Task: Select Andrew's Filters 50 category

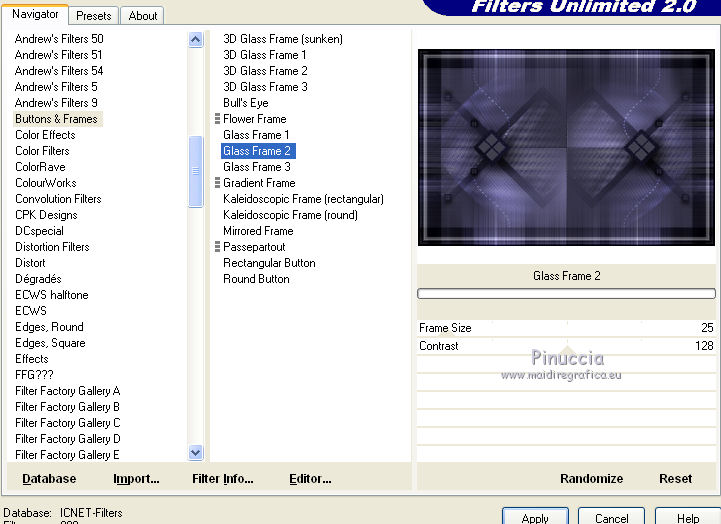Action: (x=59, y=39)
